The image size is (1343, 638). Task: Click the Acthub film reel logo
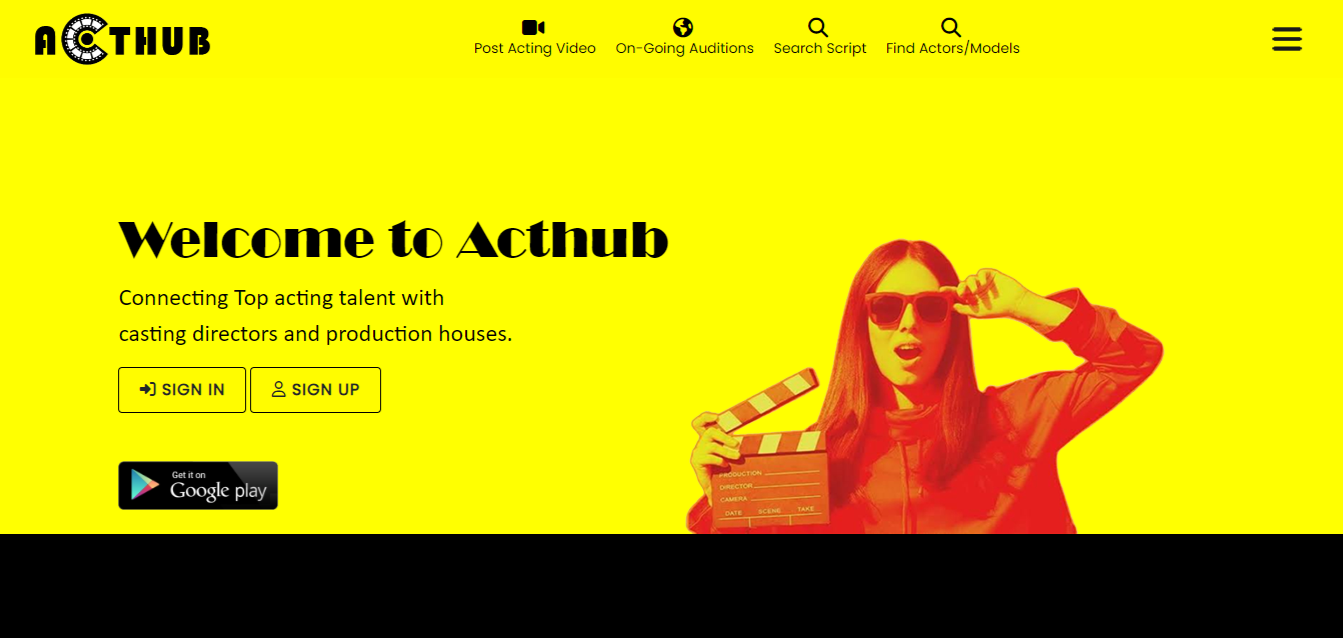(122, 40)
